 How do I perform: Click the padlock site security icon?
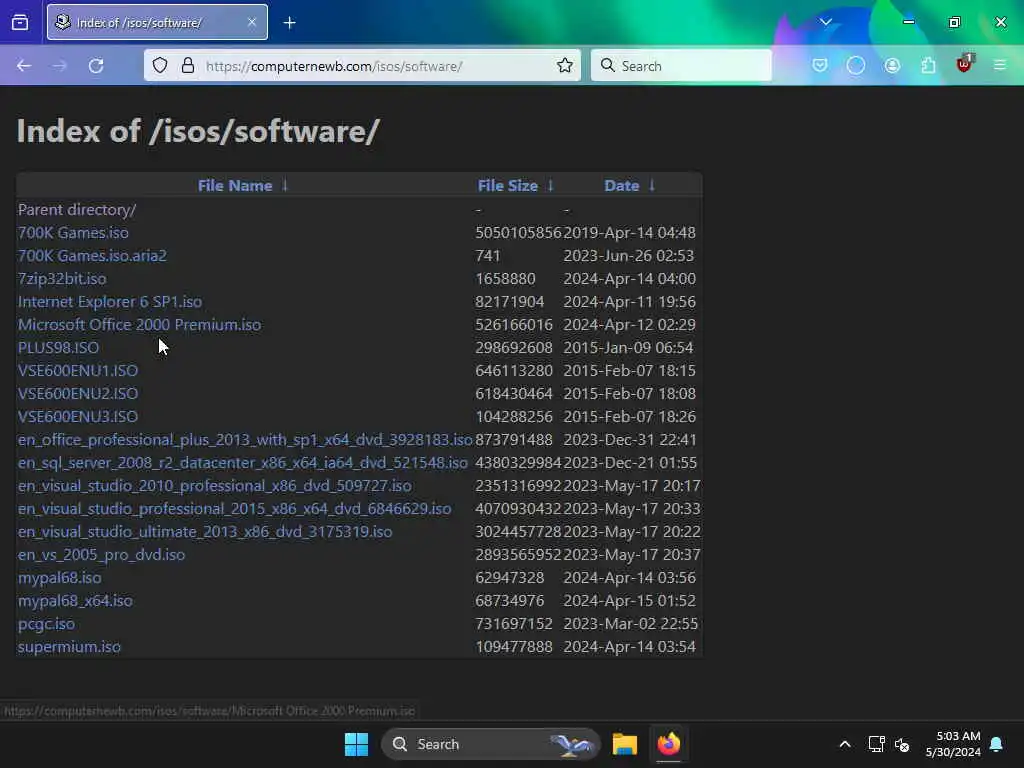click(x=188, y=65)
